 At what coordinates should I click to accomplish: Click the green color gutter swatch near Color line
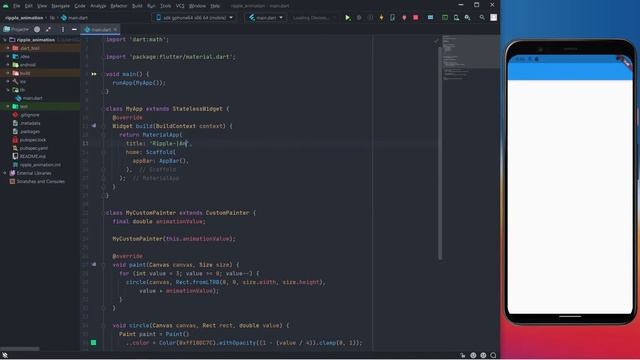tap(93, 342)
